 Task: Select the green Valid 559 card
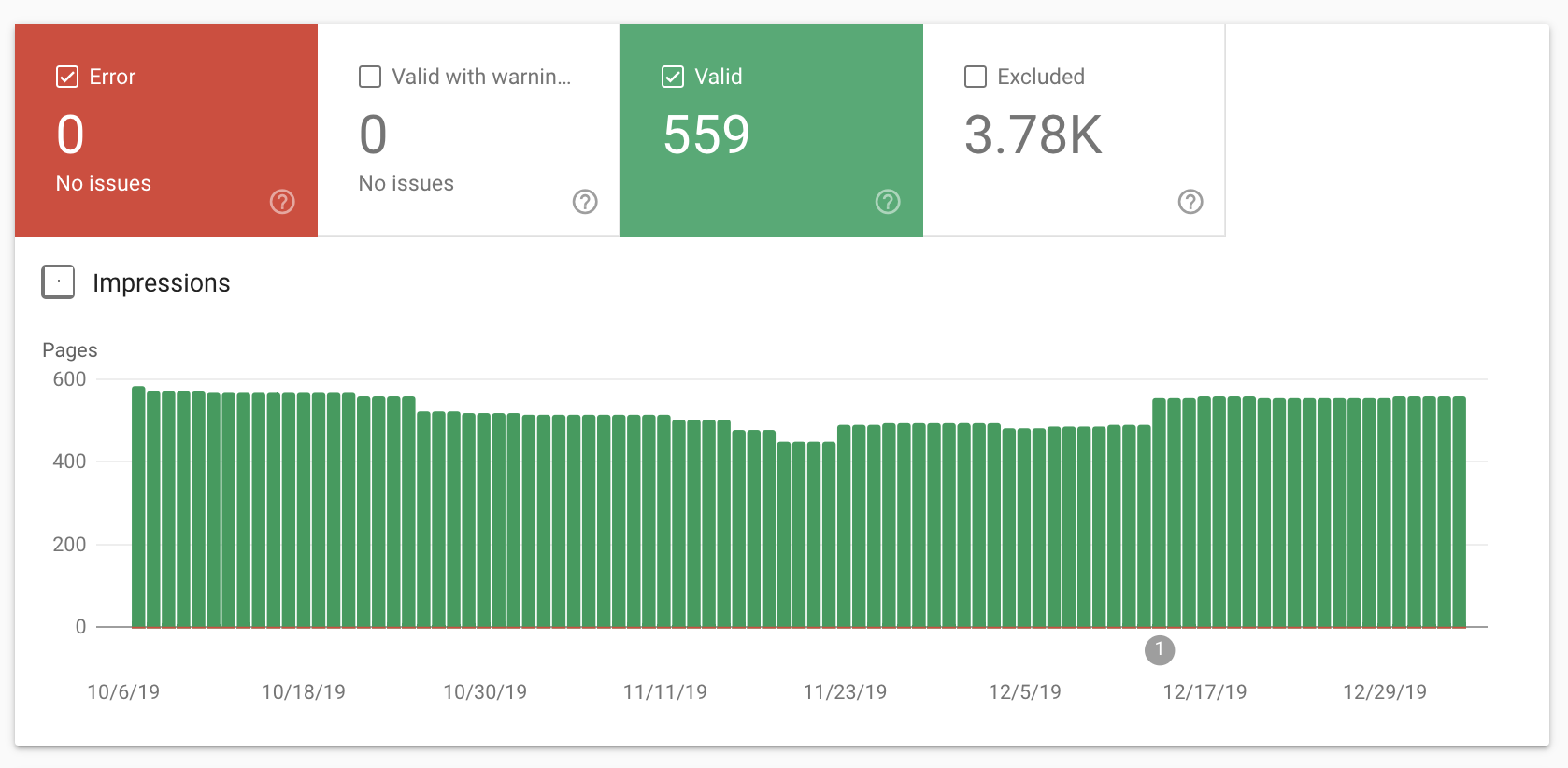click(x=772, y=131)
